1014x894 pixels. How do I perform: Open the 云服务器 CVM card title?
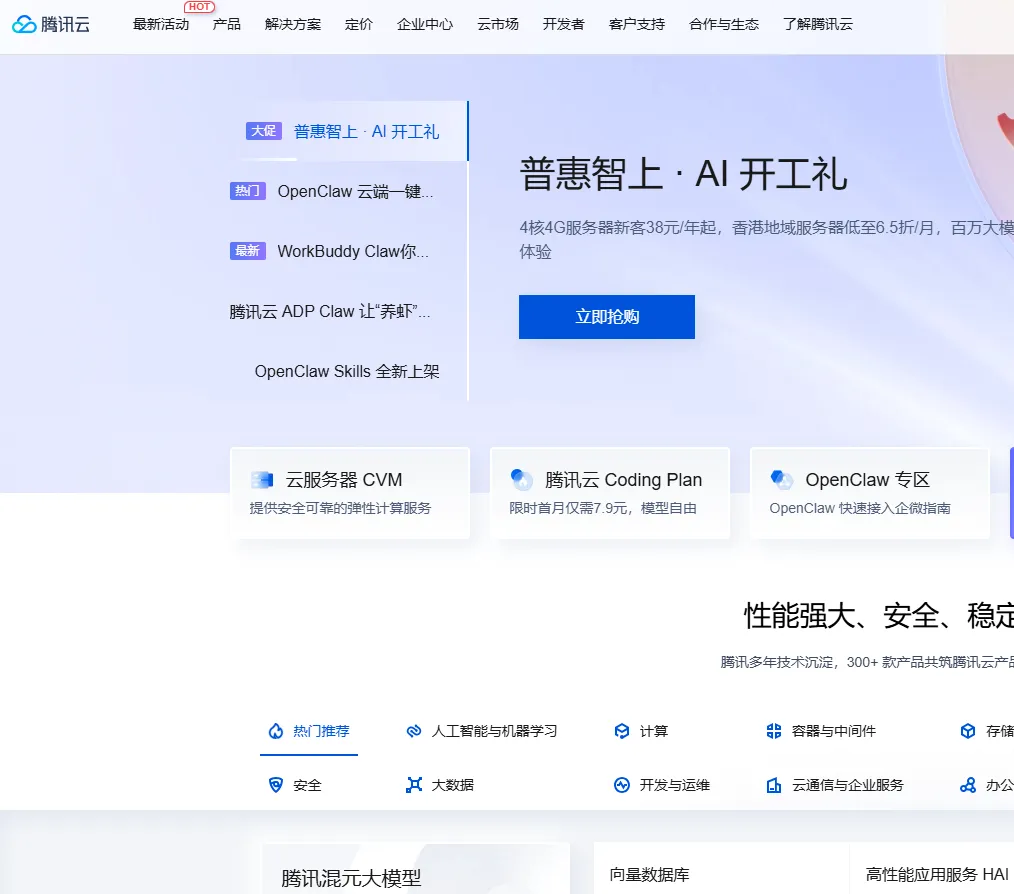coord(344,480)
